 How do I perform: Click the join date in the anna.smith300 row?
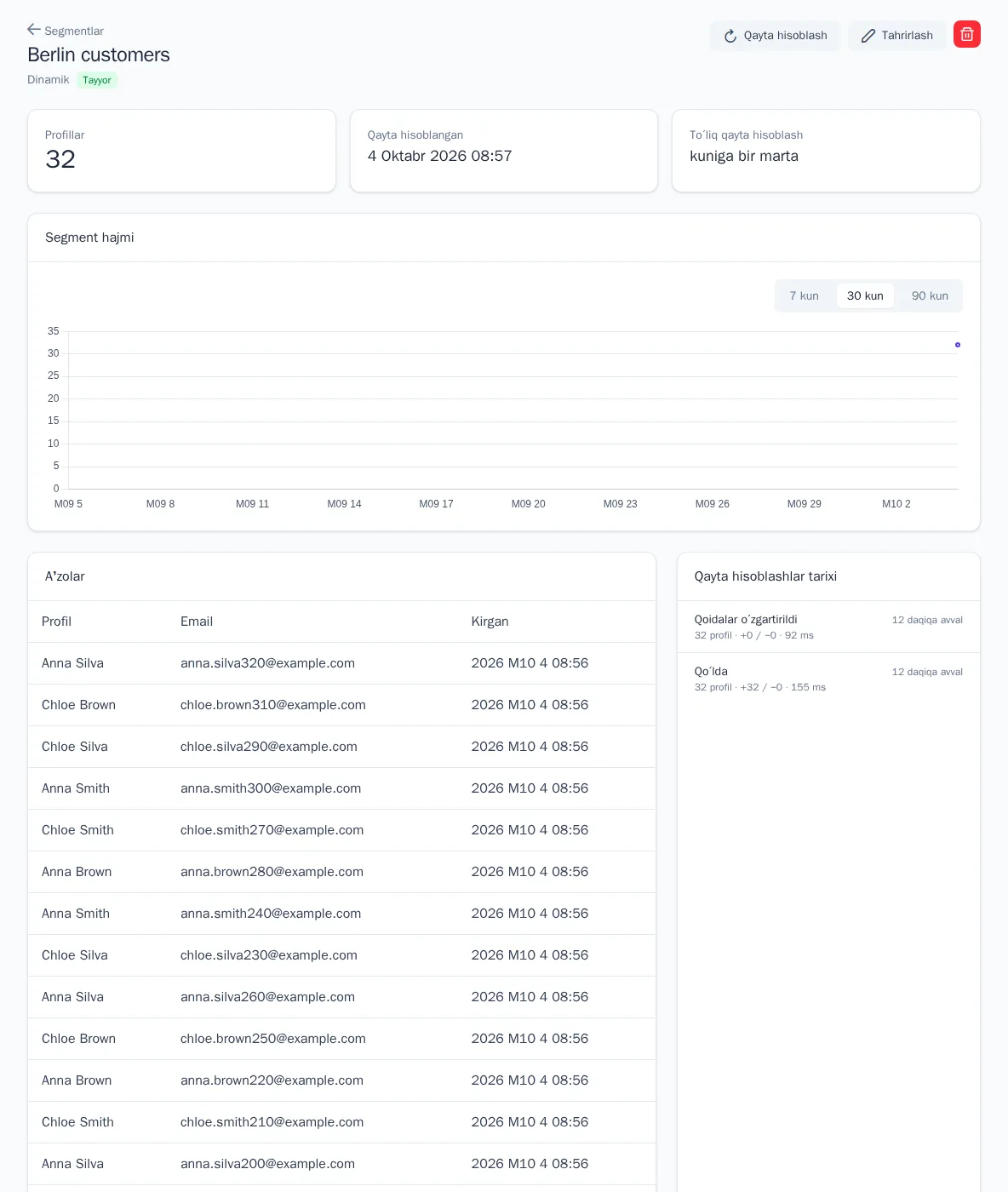coord(530,788)
